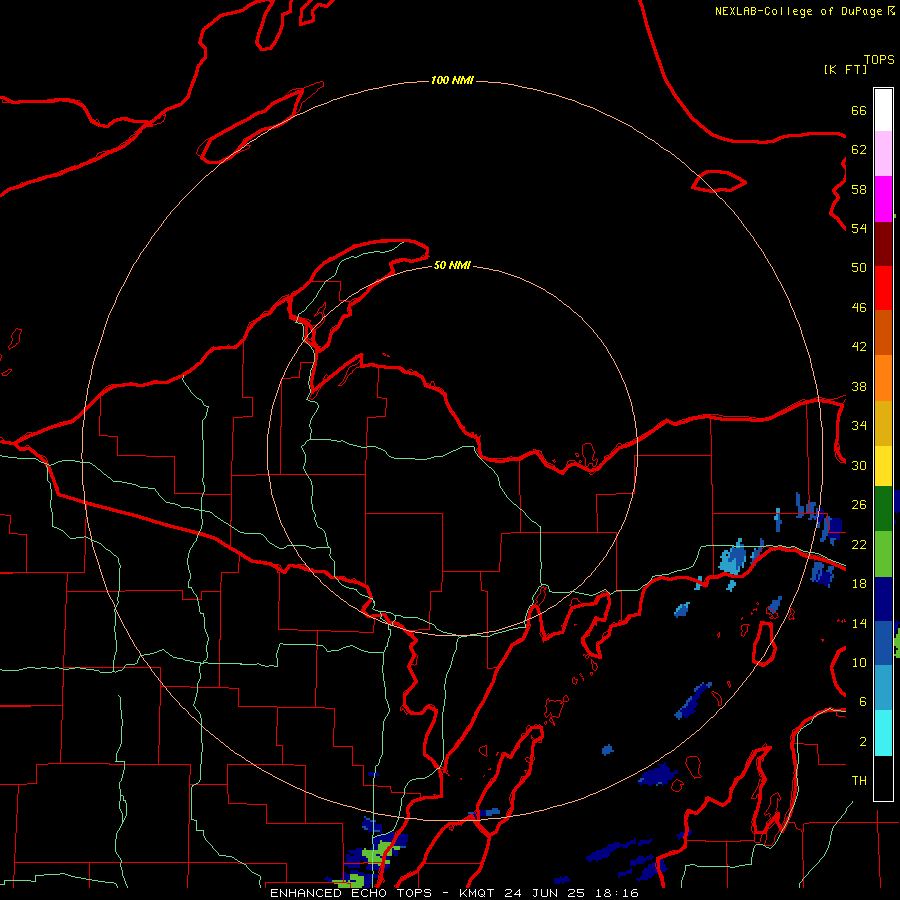Click the 2 legend value
Screen dimensions: 900x900
coord(863,742)
